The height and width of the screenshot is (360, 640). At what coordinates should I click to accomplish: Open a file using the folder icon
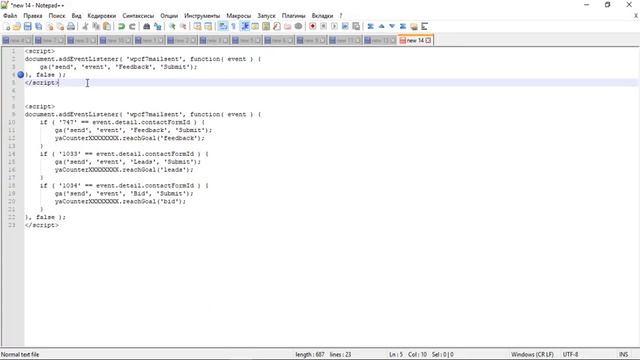pyautogui.click(x=17, y=27)
